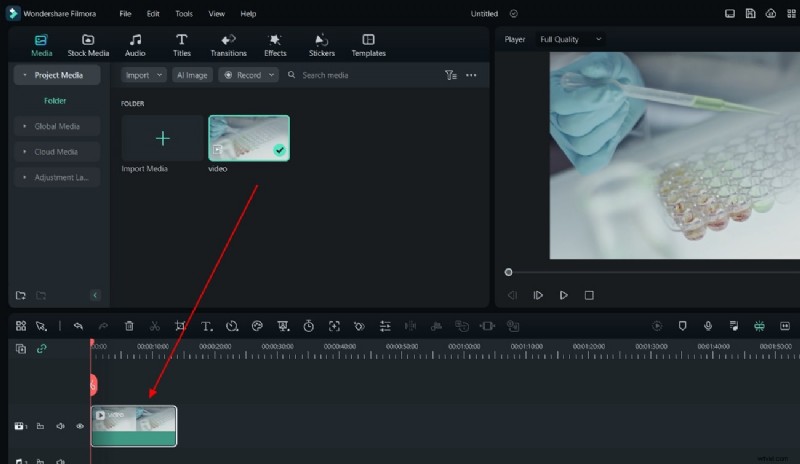
Task: Split clip with scissors tool
Action: pos(155,326)
